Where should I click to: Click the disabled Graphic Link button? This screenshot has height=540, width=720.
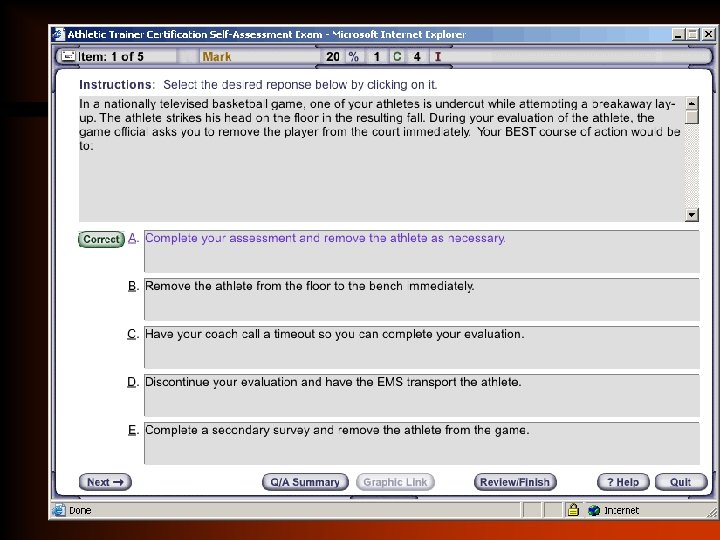point(395,482)
